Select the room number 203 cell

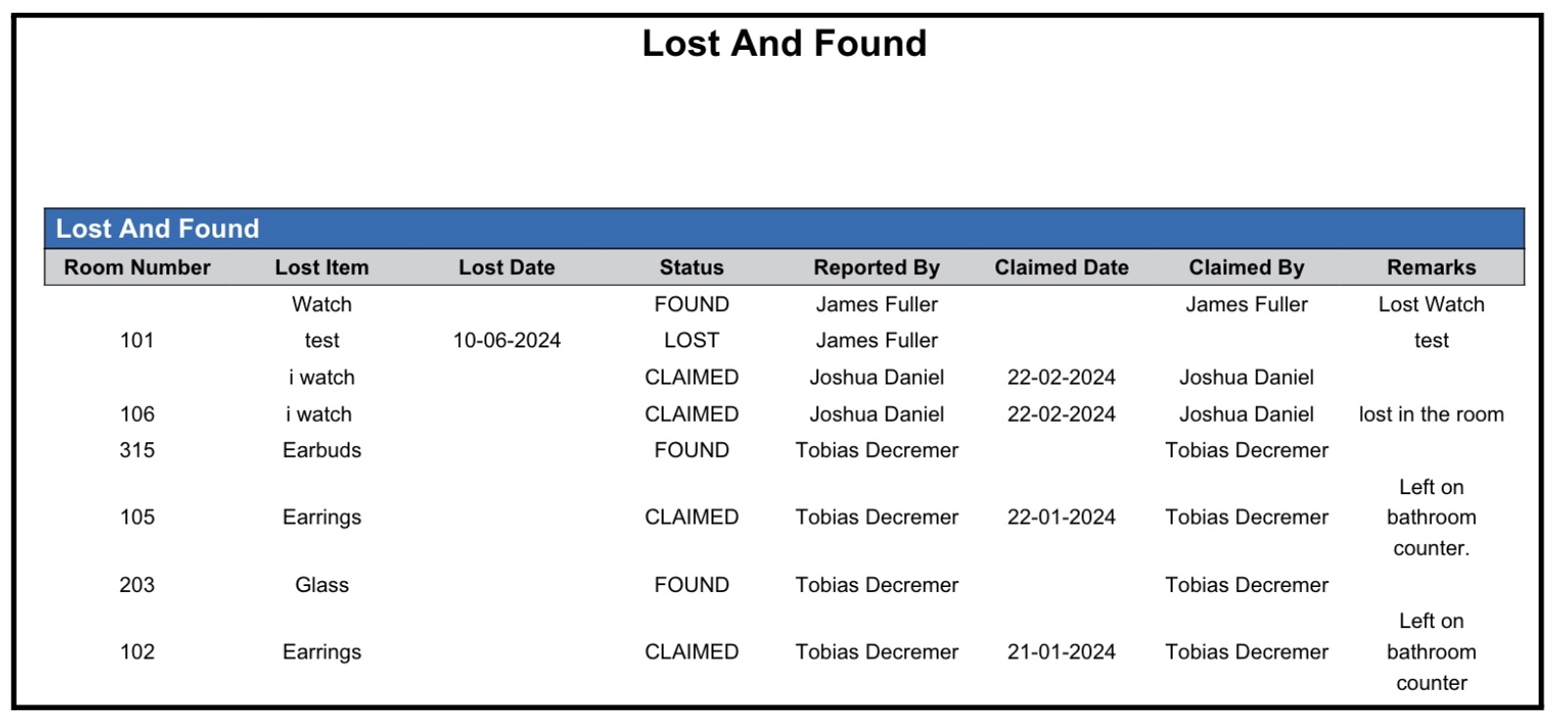[x=137, y=585]
